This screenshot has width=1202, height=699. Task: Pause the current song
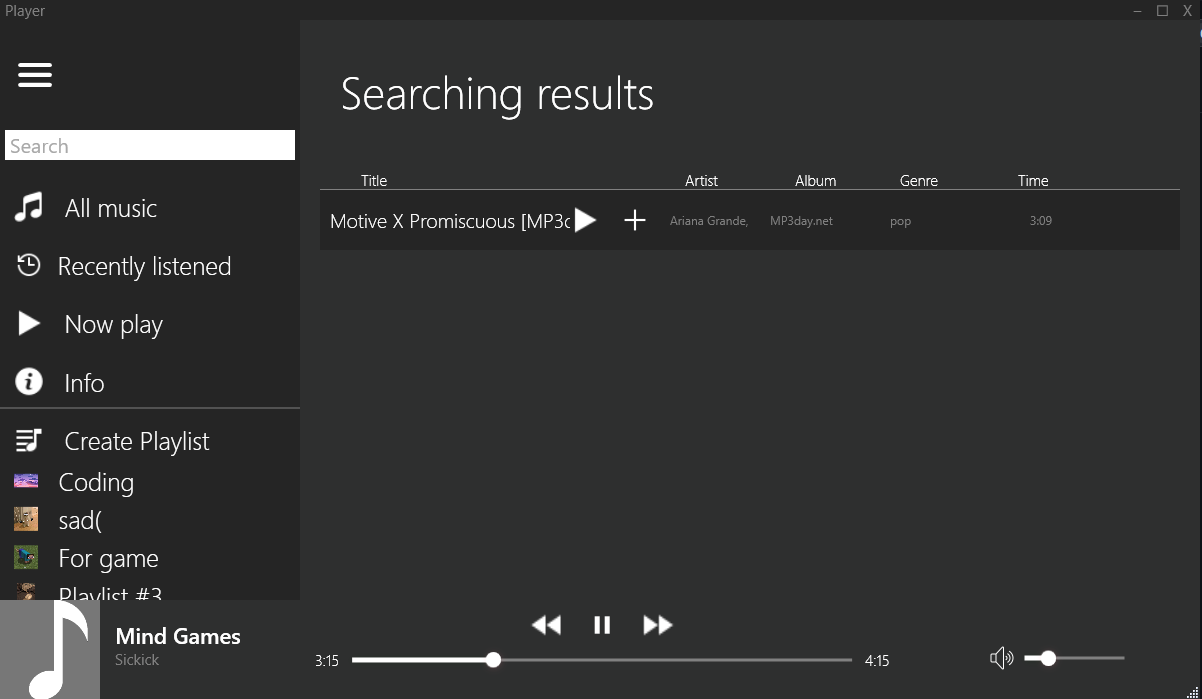coord(602,625)
